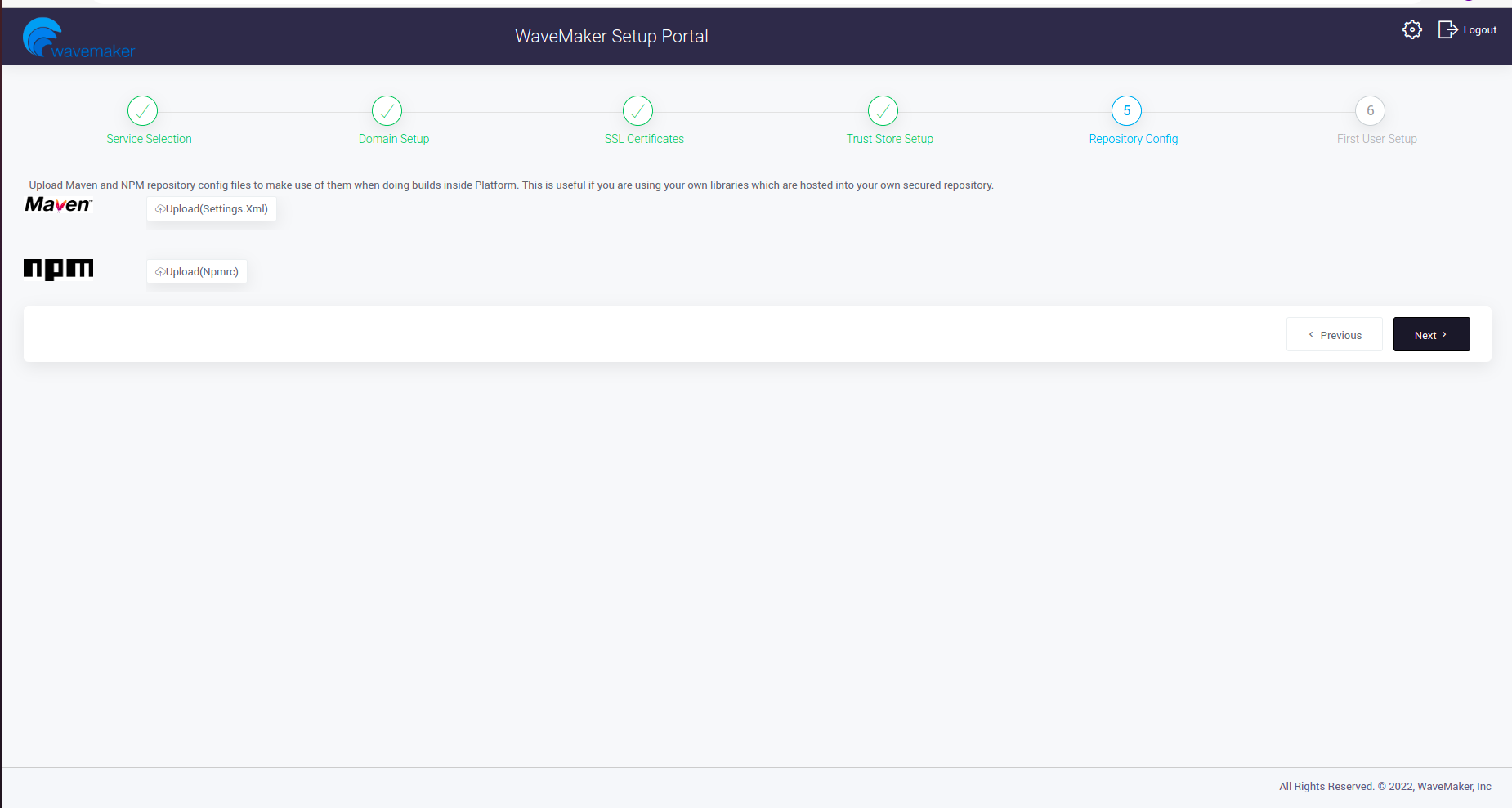
Task: Click the Maven logo
Action: pos(58,204)
